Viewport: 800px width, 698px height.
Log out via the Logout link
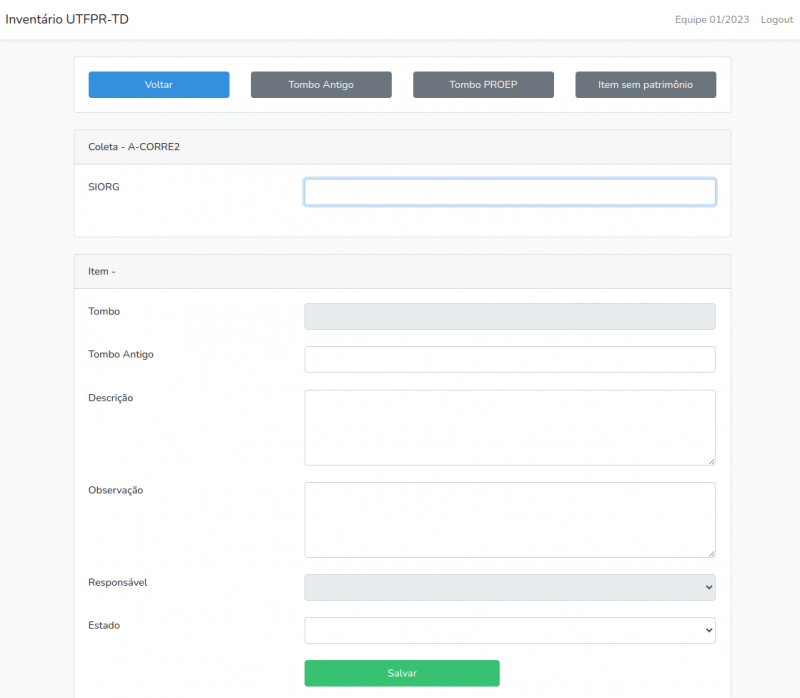pos(777,19)
